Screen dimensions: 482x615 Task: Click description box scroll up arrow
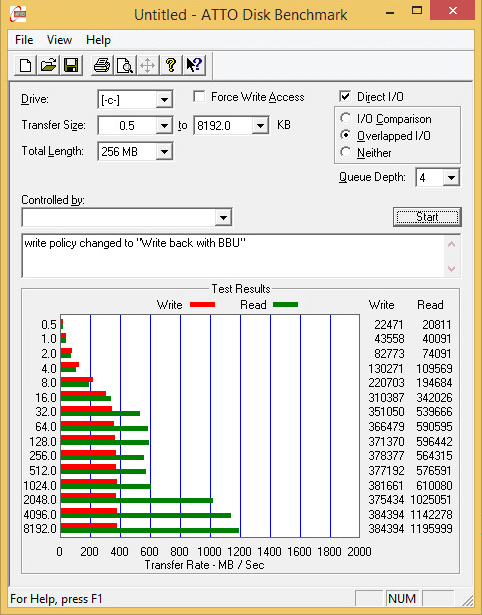(x=451, y=245)
